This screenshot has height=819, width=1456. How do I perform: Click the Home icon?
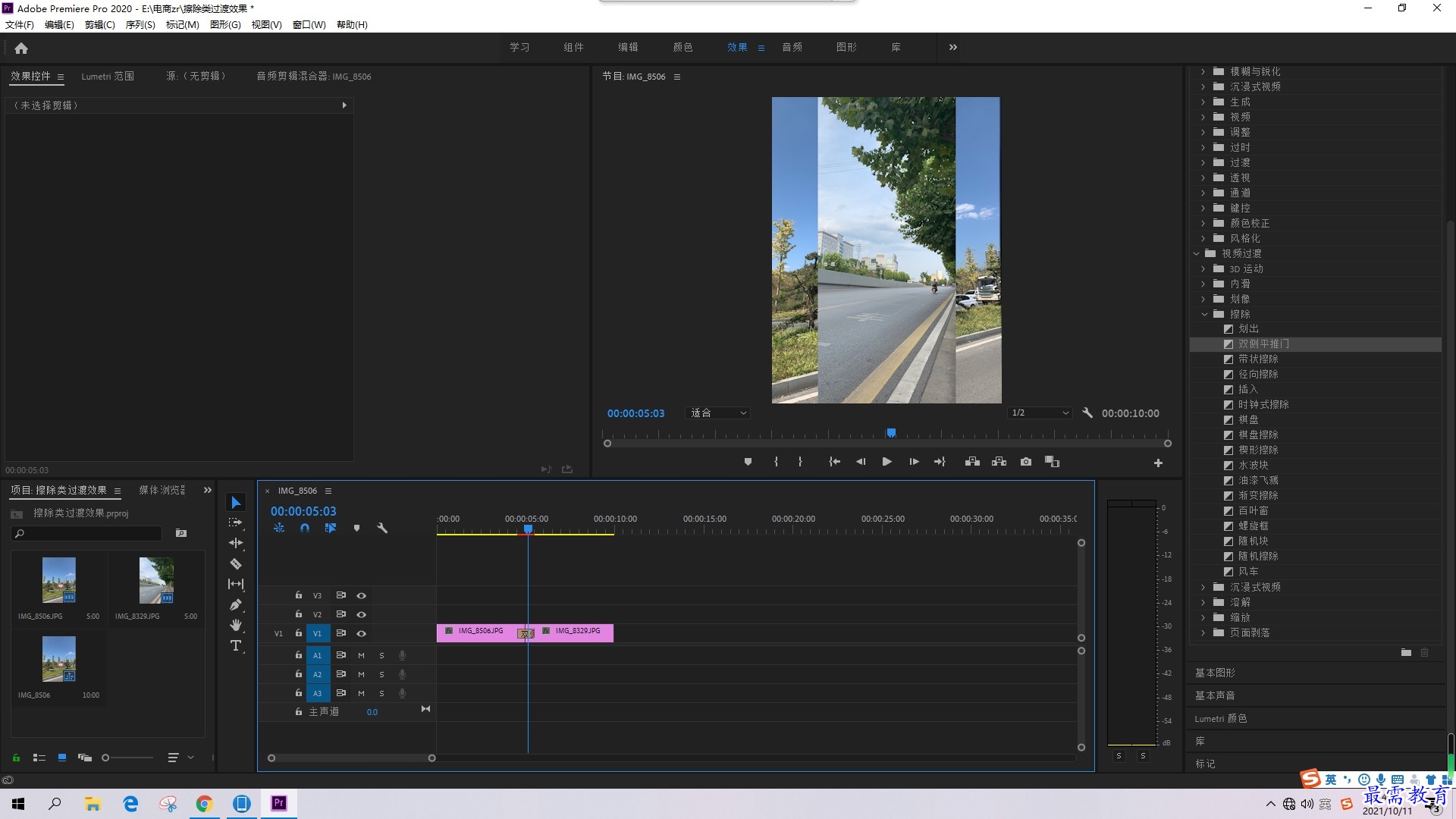click(x=21, y=48)
